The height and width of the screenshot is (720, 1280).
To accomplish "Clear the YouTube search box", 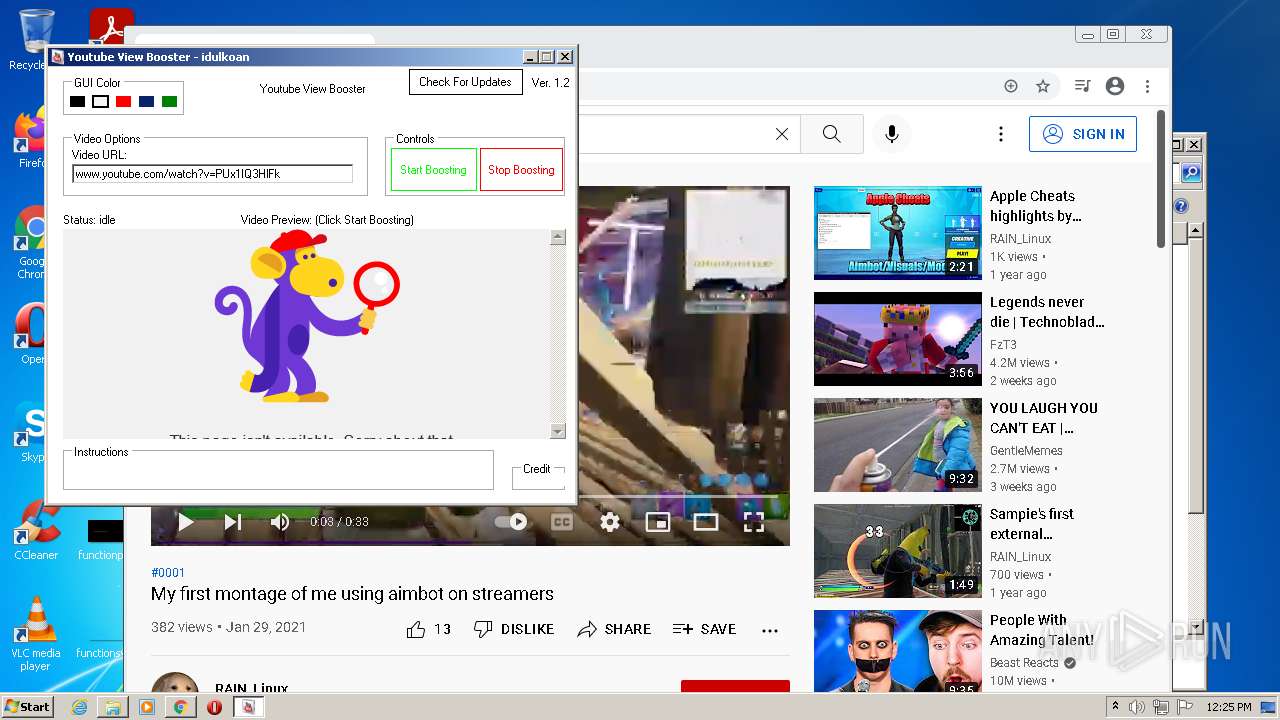I will tap(782, 134).
